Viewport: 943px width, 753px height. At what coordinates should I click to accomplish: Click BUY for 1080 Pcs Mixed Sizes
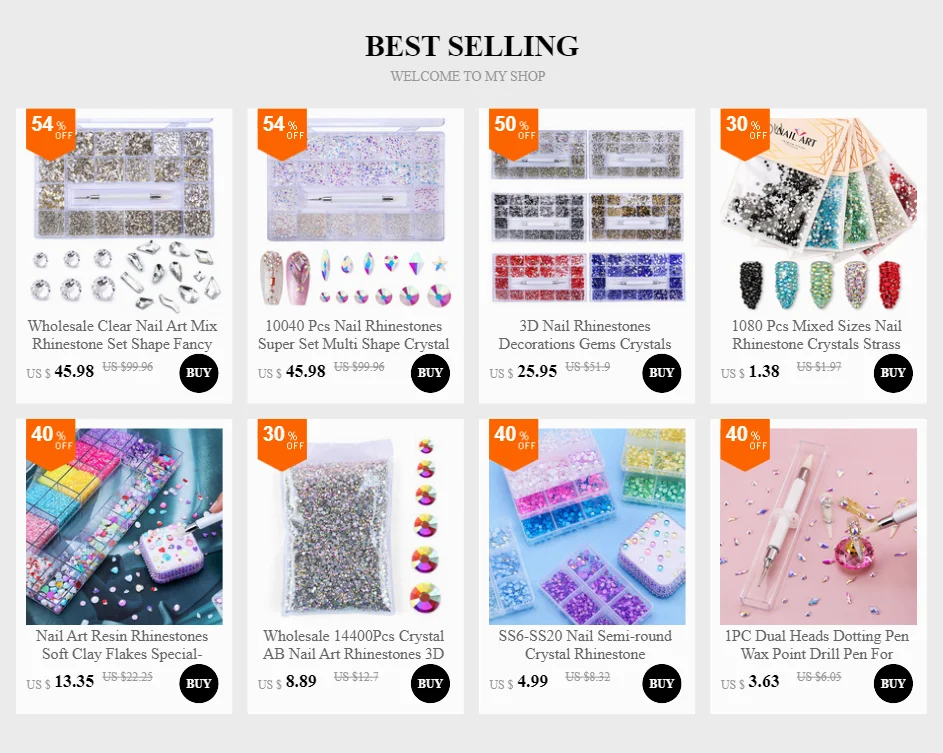point(893,373)
